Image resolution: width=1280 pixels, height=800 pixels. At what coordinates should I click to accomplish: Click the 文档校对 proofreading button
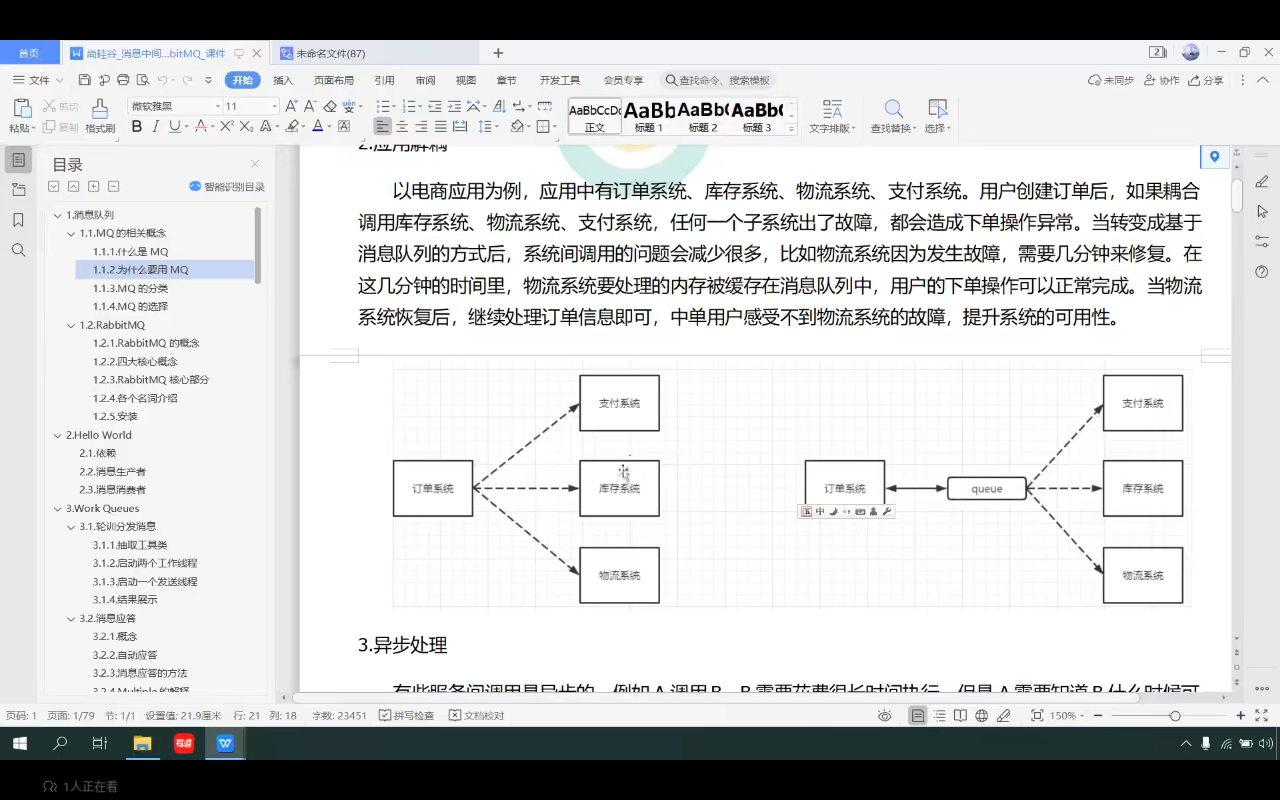coord(476,716)
